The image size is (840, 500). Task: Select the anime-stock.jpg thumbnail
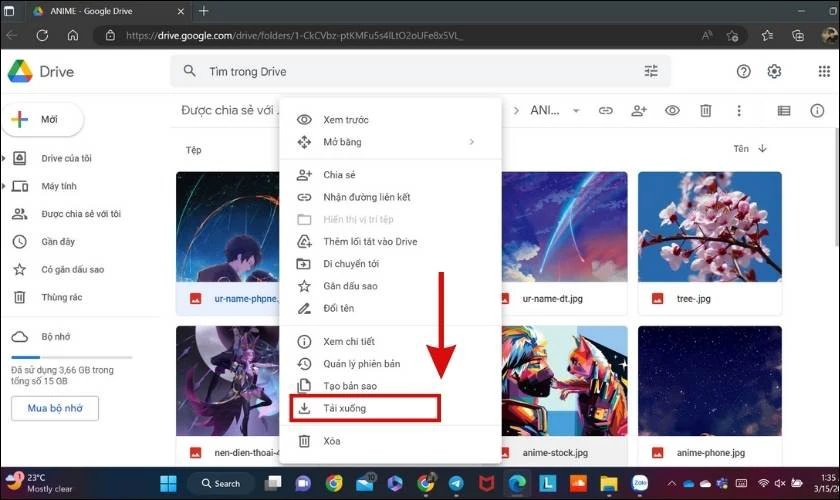point(564,381)
